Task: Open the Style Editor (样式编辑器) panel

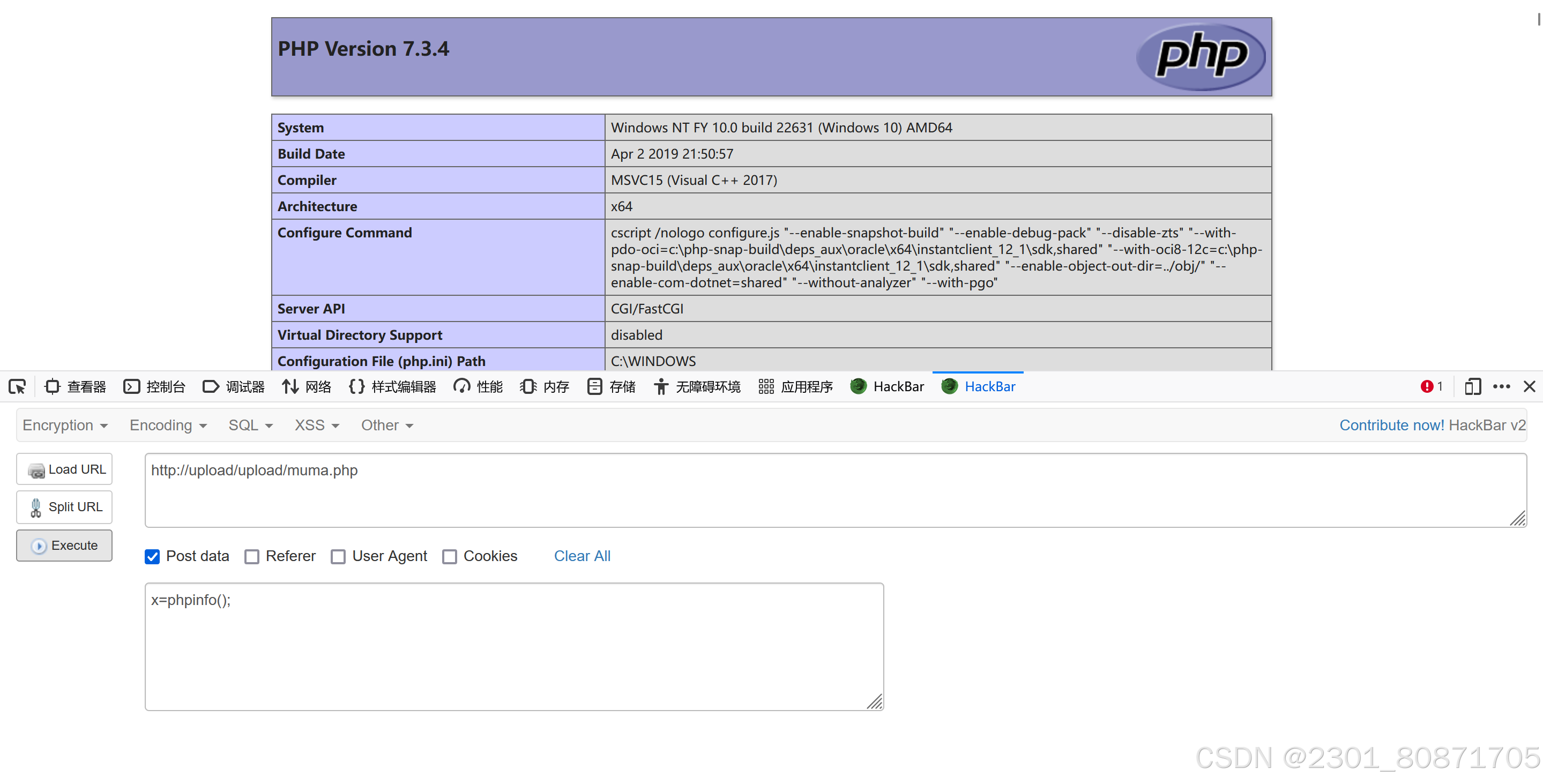Action: [x=392, y=386]
